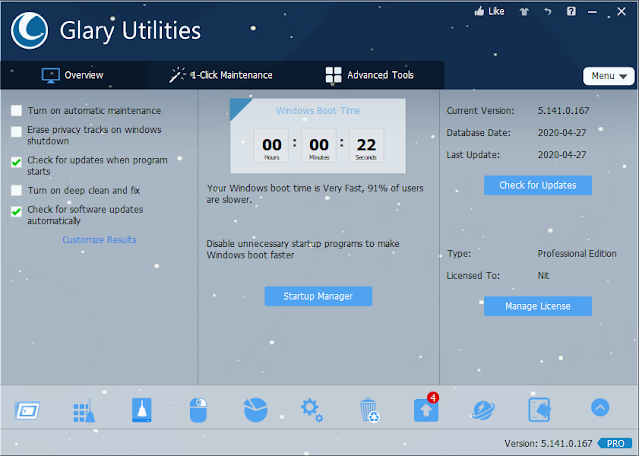Screen dimensions: 639x456
Task: Click the Like thumbs-up icon
Action: 479,11
